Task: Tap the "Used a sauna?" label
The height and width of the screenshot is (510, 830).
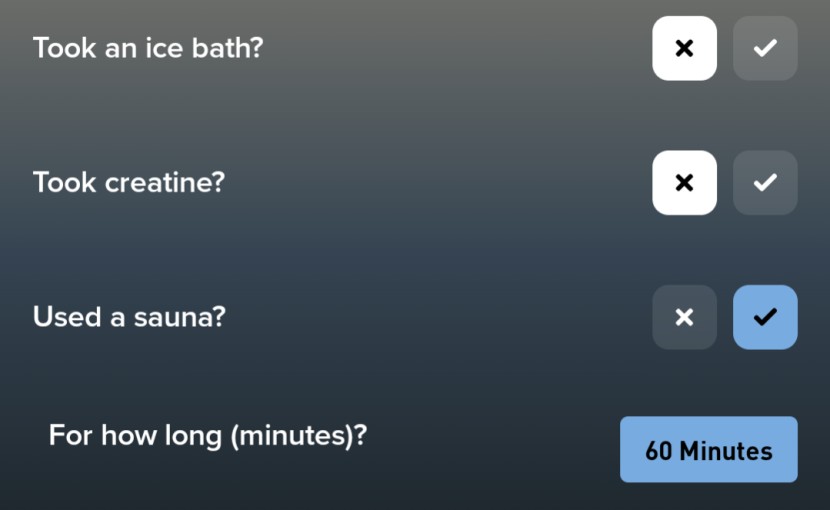Action: point(129,317)
